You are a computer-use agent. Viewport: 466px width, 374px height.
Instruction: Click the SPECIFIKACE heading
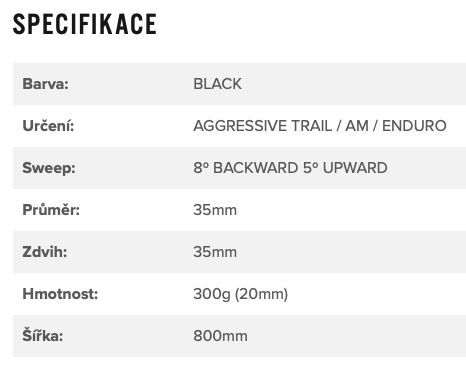point(85,24)
